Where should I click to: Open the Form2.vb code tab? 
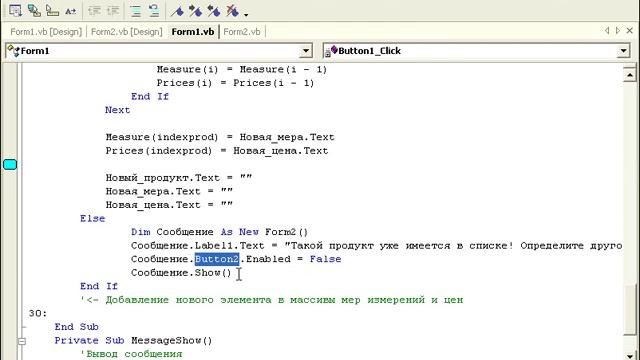[242, 32]
